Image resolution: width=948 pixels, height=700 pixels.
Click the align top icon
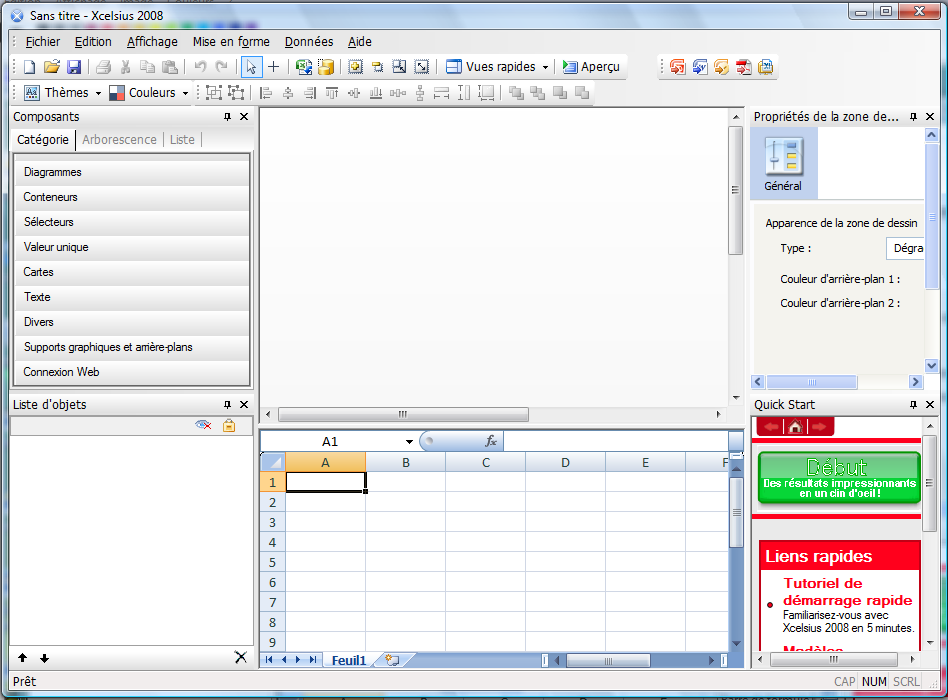click(331, 92)
